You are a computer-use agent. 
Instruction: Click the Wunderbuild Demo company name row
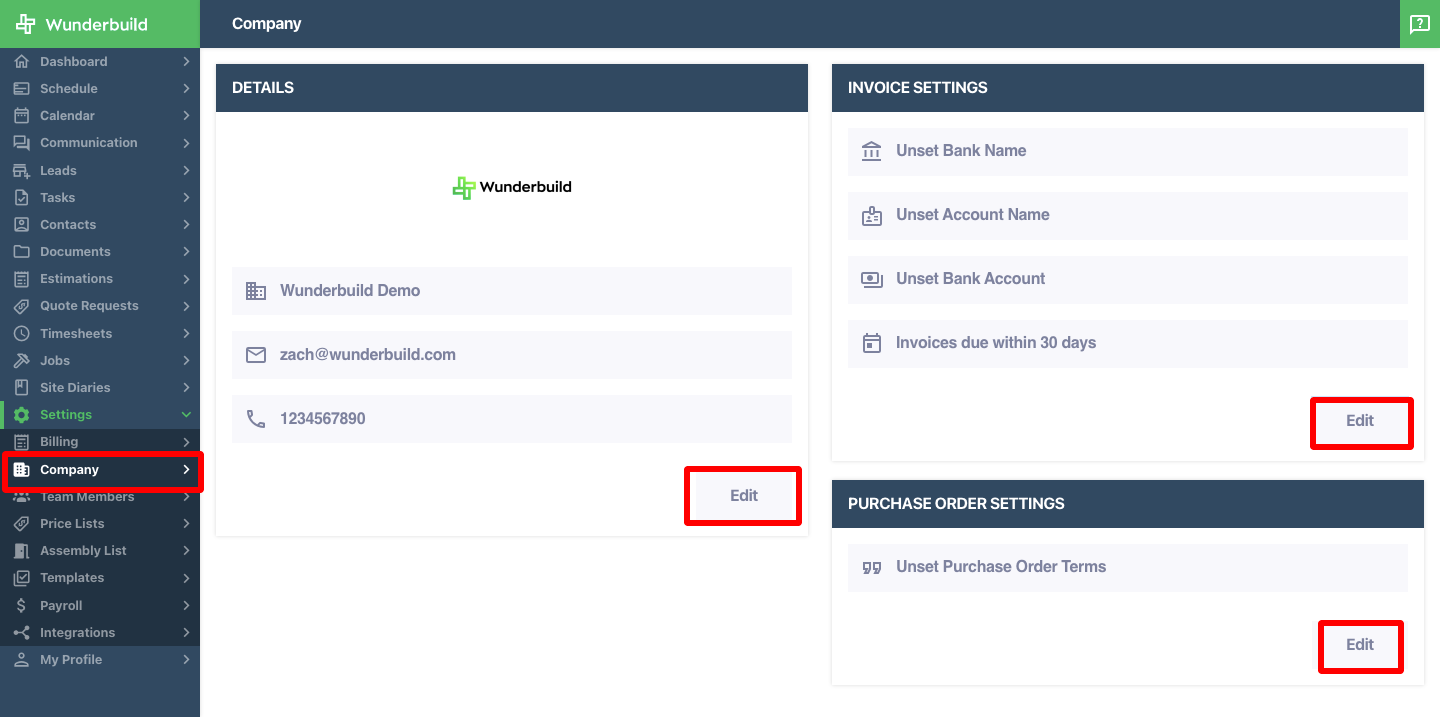512,291
